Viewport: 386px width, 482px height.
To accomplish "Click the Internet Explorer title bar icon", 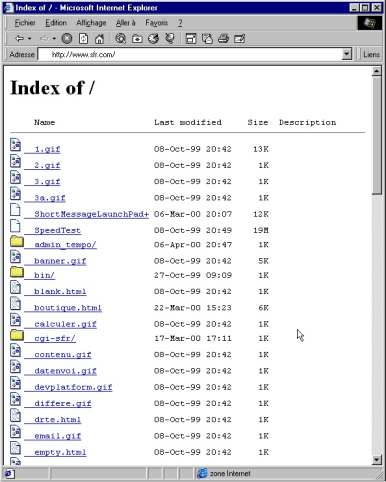I will click(8, 7).
